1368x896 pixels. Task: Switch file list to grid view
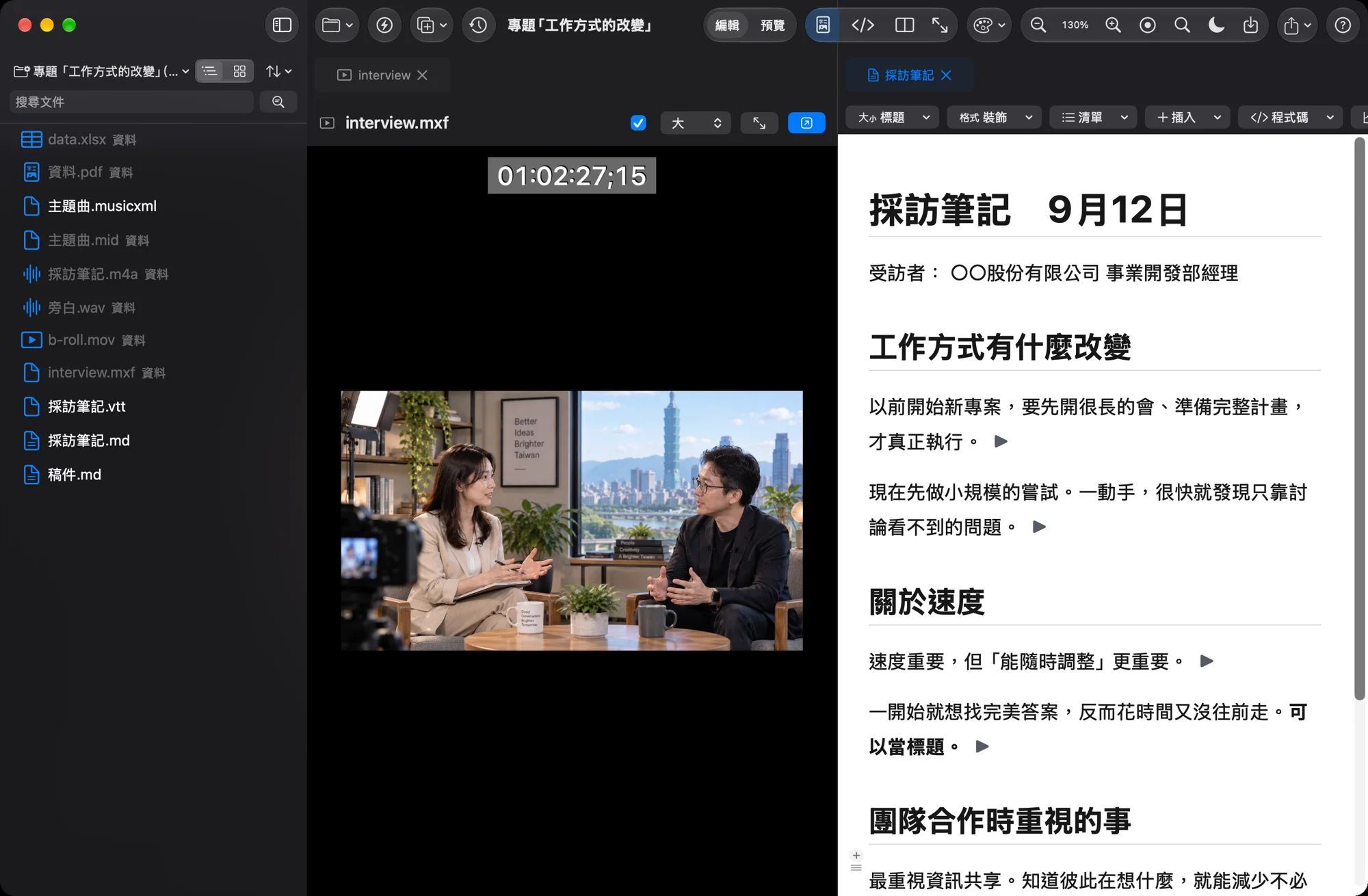tap(239, 71)
